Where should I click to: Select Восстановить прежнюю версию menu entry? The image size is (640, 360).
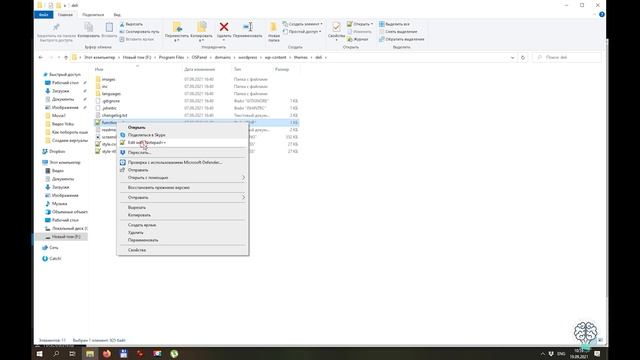183,187
